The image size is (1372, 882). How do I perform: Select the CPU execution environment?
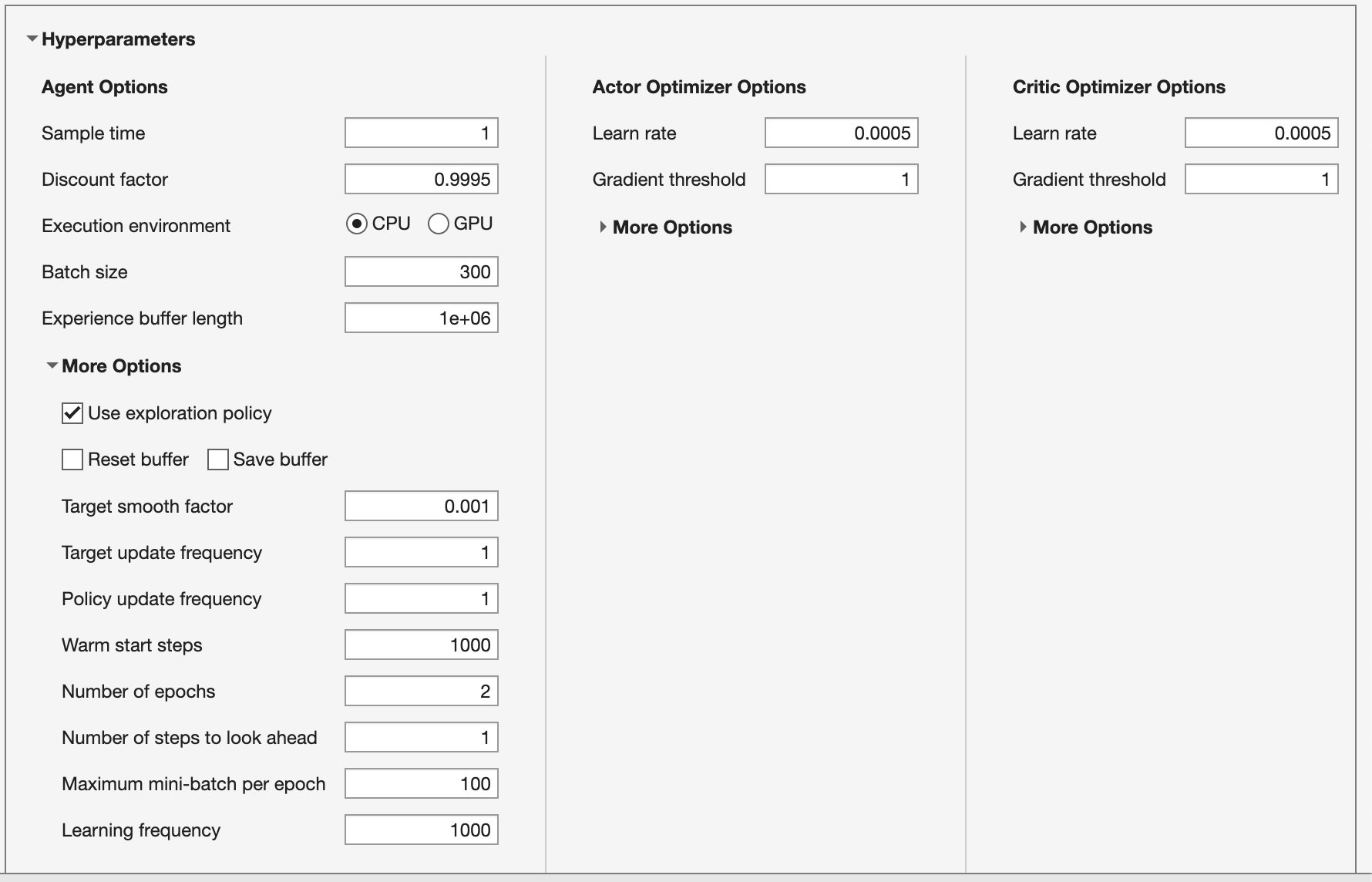(x=357, y=224)
